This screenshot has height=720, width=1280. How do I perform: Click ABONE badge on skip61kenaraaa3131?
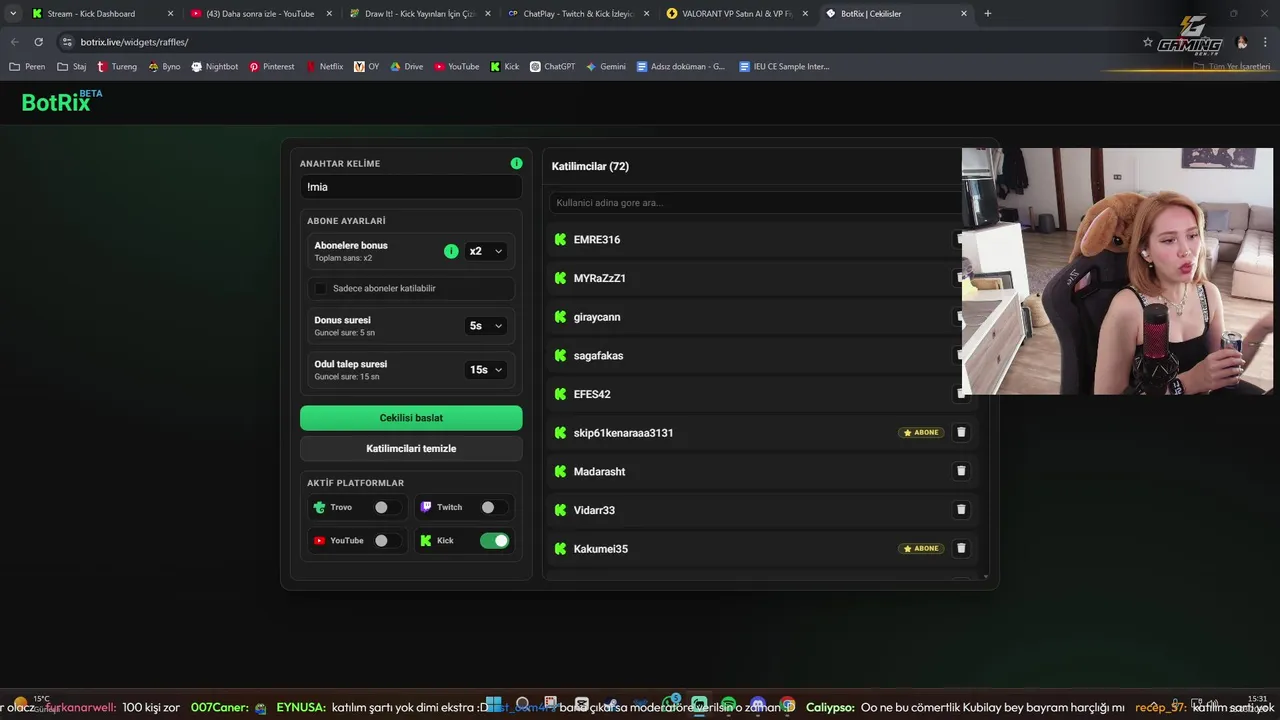pos(921,433)
